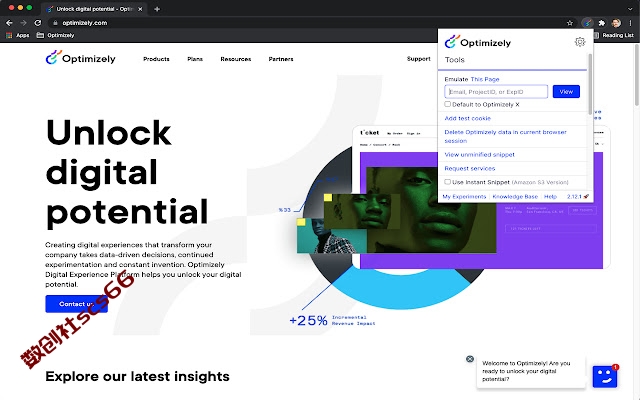Click the Email, ProjectID, or ExpID field

[496, 91]
